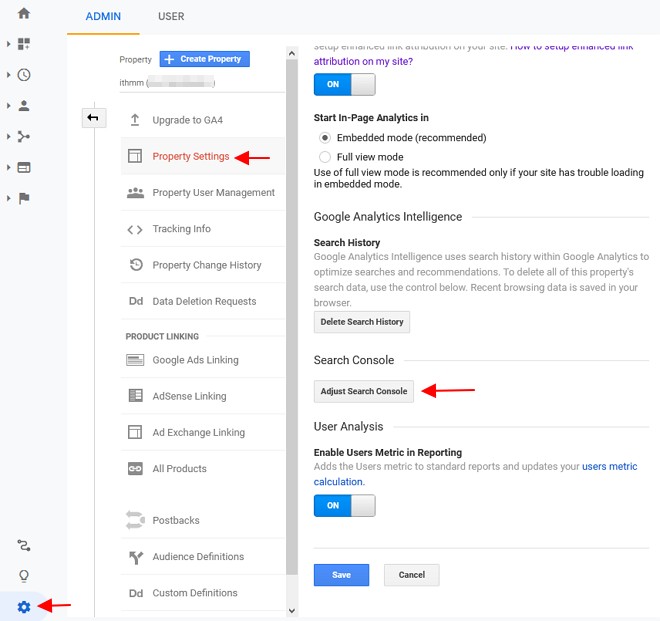Image resolution: width=660 pixels, height=621 pixels.
Task: Expand the Conversions section arrow
Action: [x=8, y=198]
